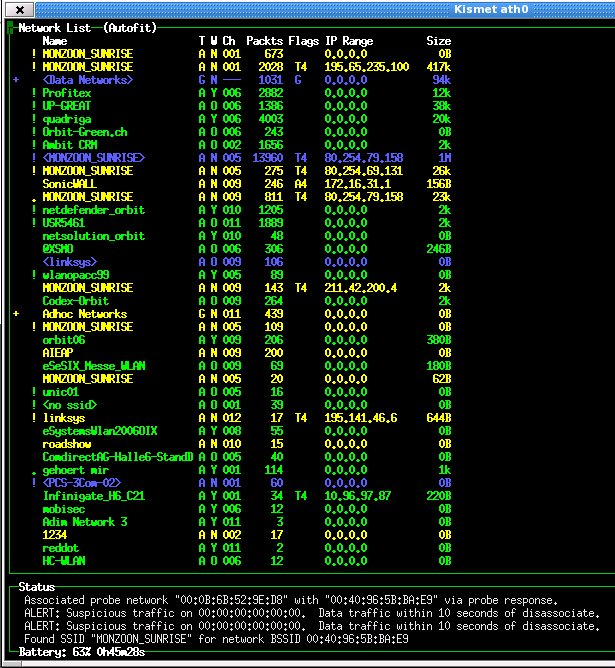Click IP 195.141.46.6

[x=361, y=418]
